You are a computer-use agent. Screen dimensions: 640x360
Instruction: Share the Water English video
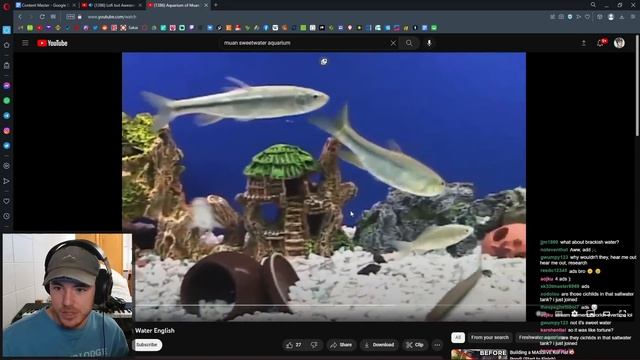341,345
